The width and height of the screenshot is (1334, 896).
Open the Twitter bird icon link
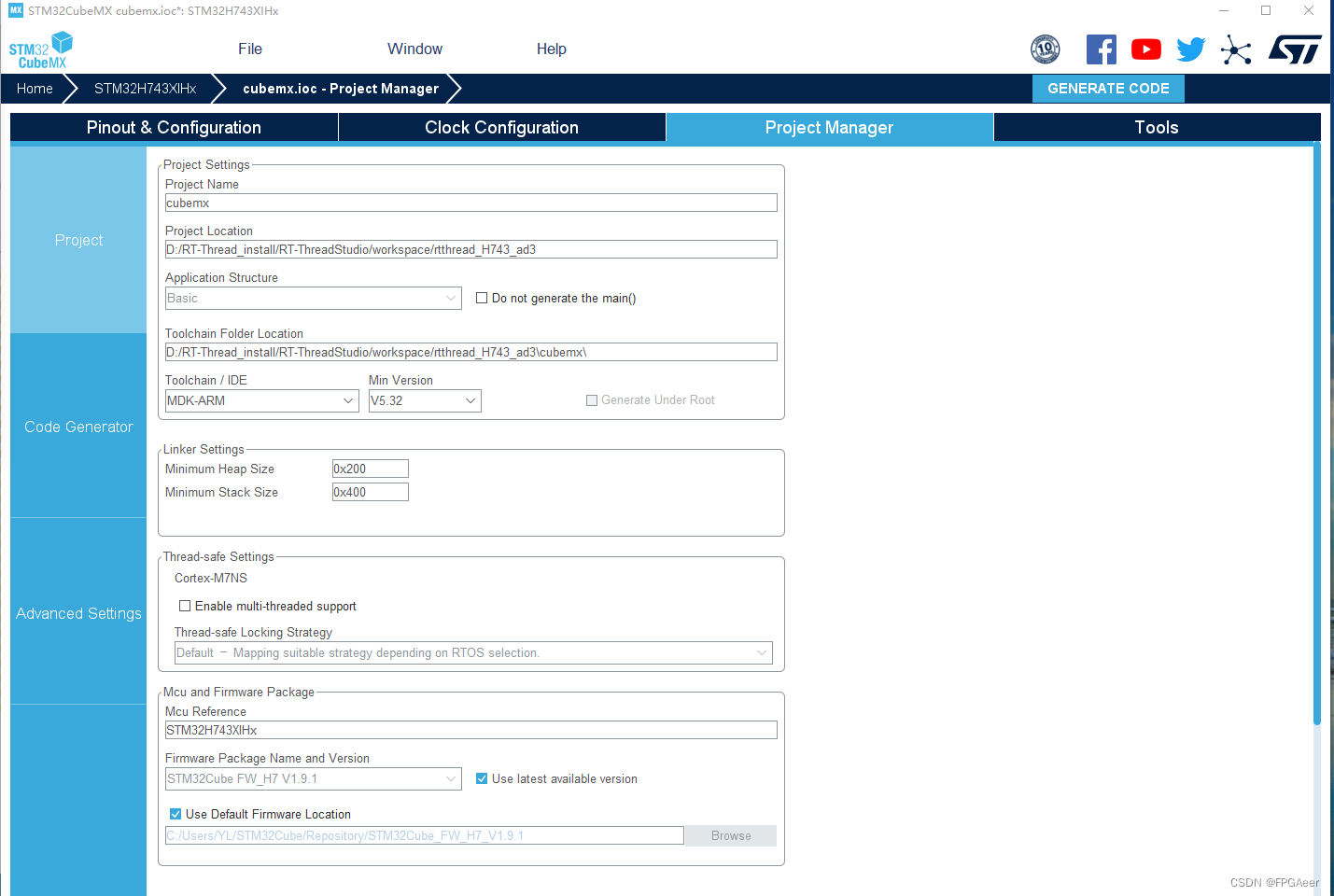tap(1191, 49)
